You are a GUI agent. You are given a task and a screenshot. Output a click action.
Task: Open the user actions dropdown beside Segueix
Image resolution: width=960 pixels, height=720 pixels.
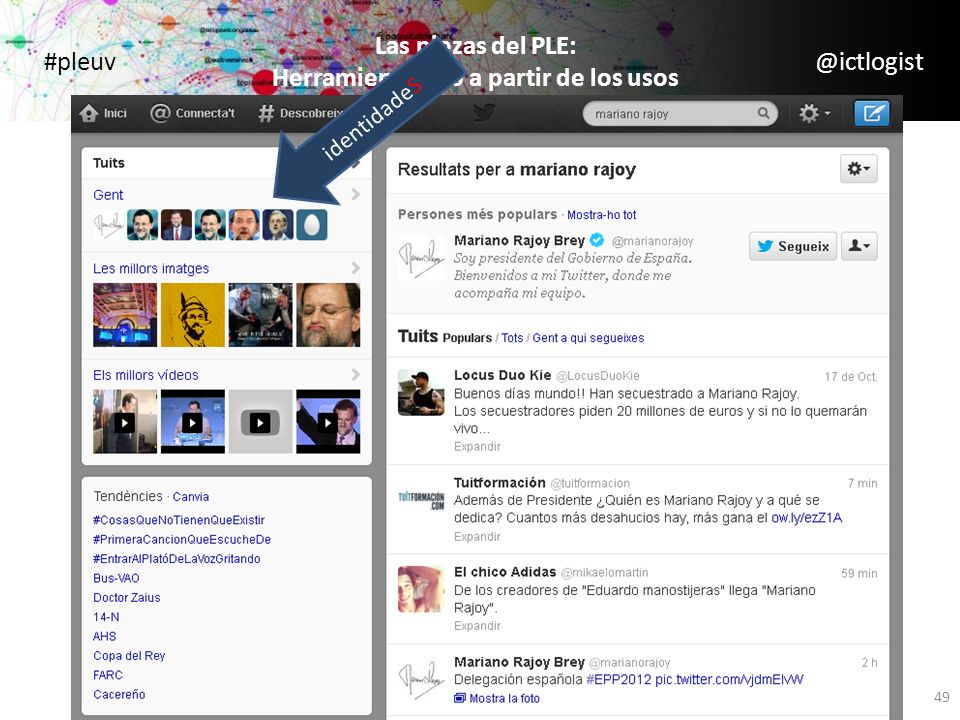pos(859,246)
